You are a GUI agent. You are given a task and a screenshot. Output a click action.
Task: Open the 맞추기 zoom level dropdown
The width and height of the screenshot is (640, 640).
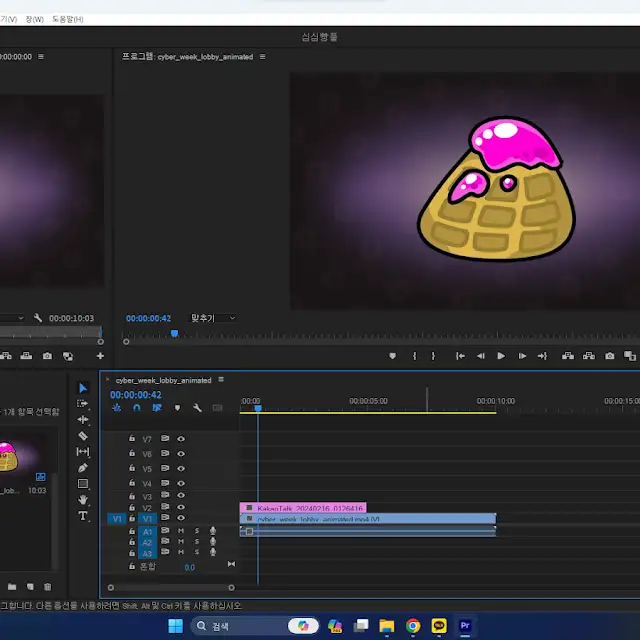[212, 318]
